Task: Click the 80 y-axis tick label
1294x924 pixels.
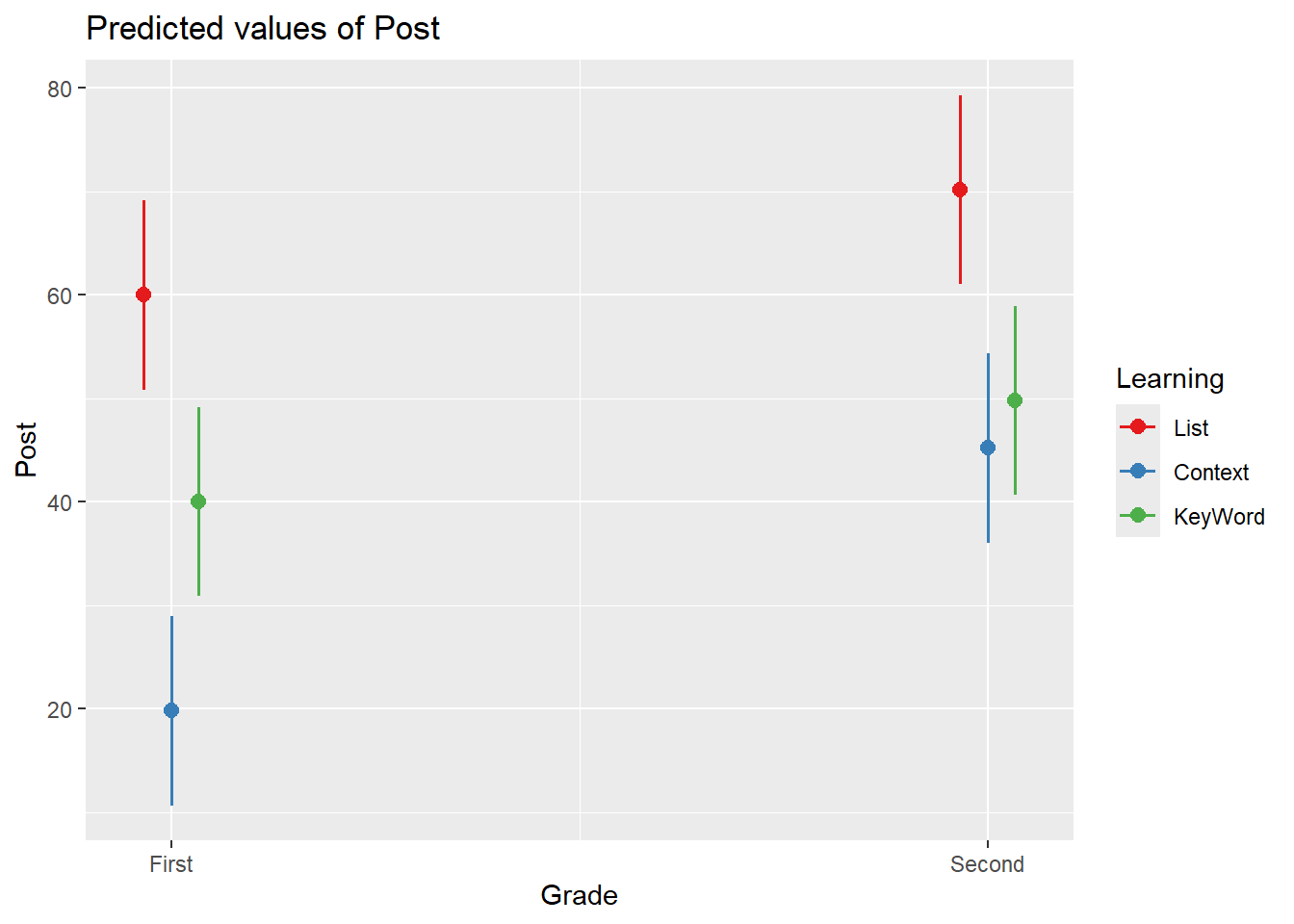Action: 60,89
